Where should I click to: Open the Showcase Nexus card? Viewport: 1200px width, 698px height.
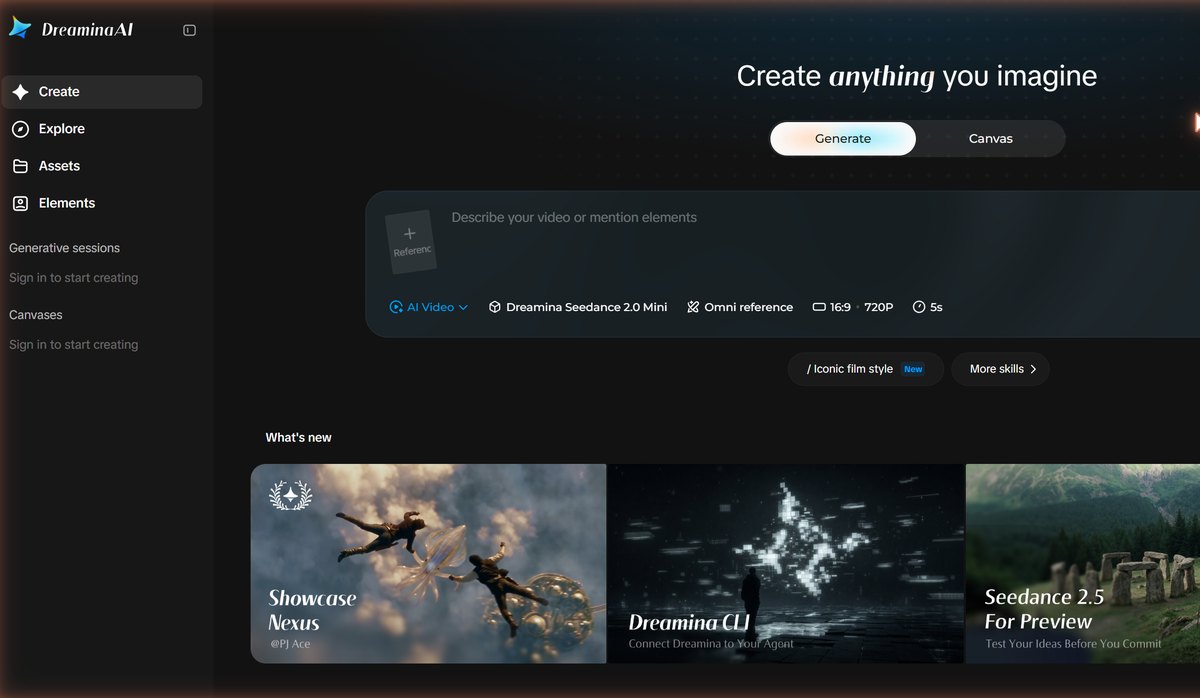tap(428, 563)
